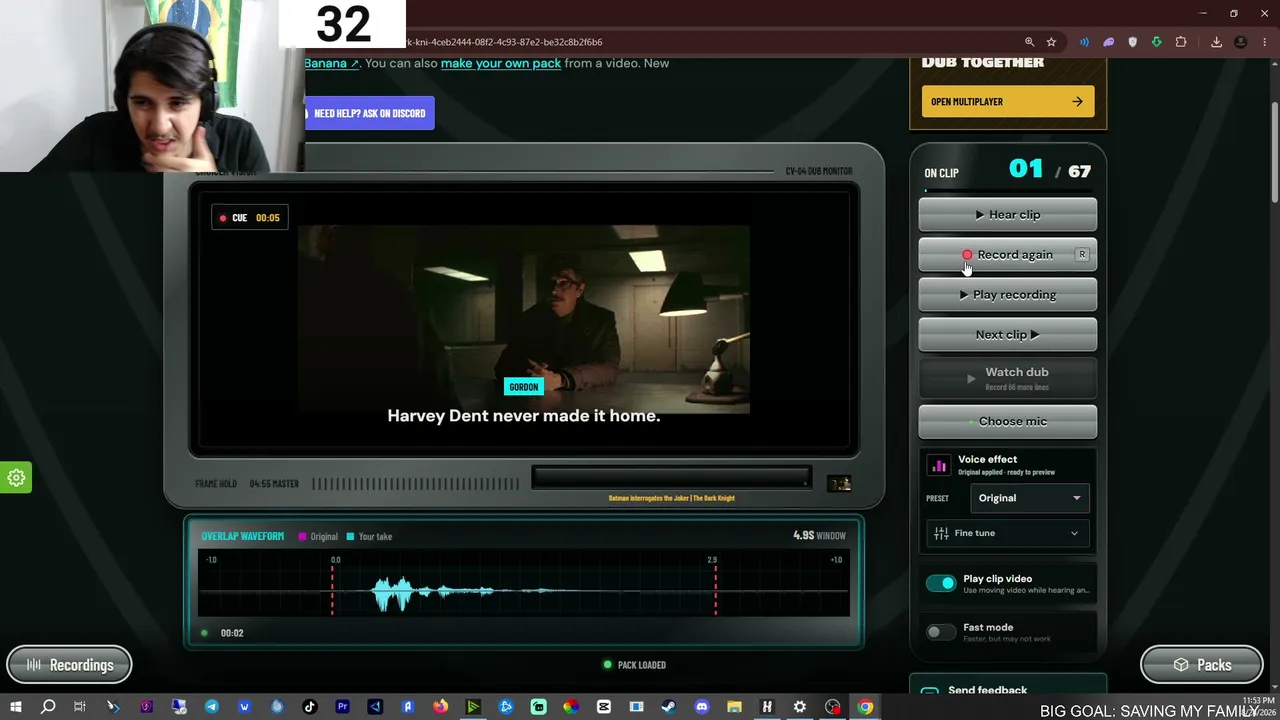Click the PACK LOADED status text
The width and height of the screenshot is (1280, 720).
642,665
